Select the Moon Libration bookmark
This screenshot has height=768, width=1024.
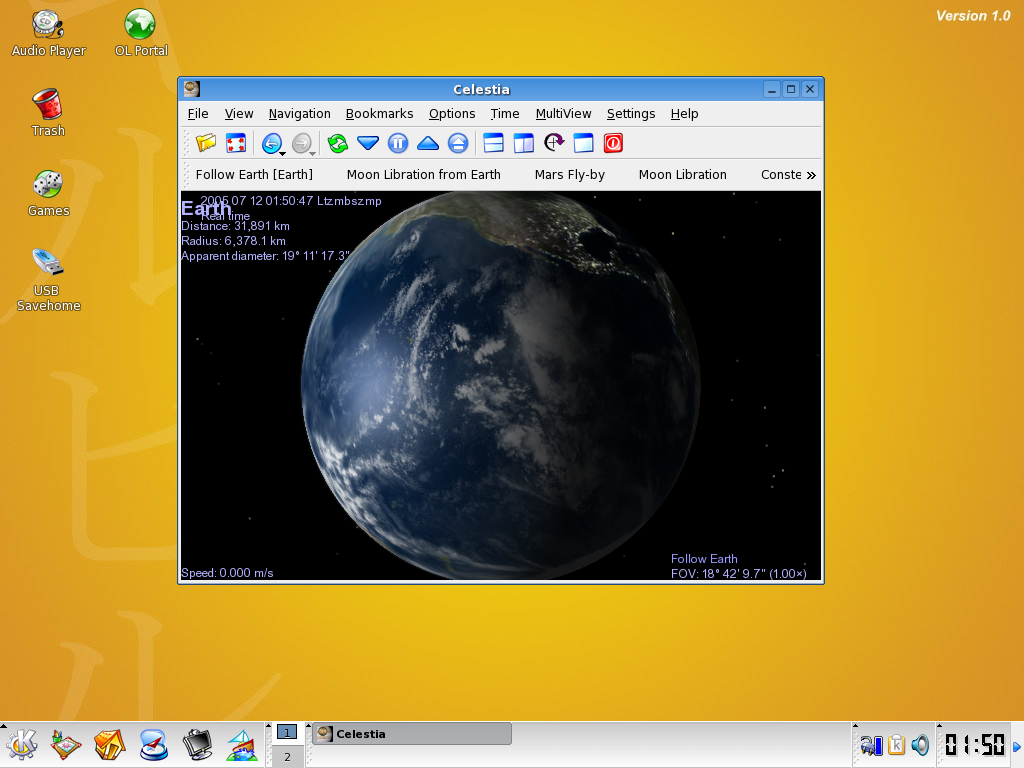[x=682, y=174]
